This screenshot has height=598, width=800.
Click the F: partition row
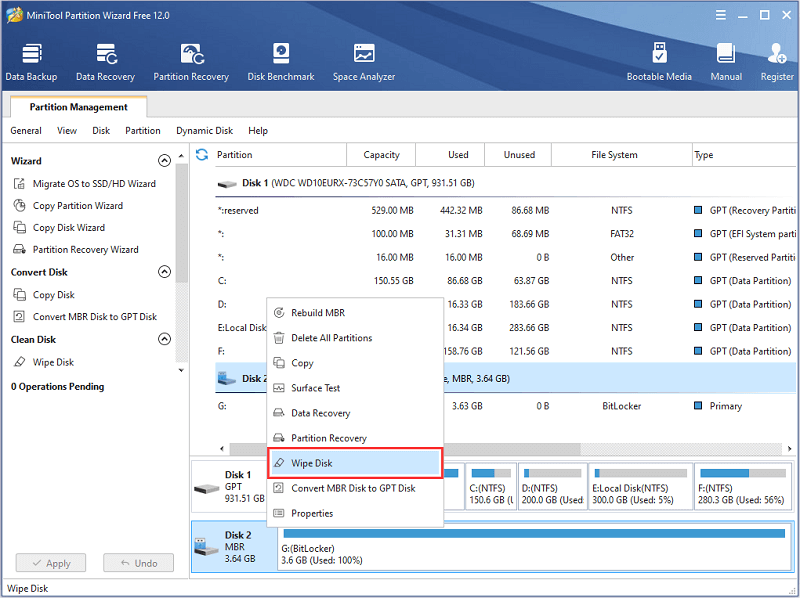pyautogui.click(x=505, y=351)
